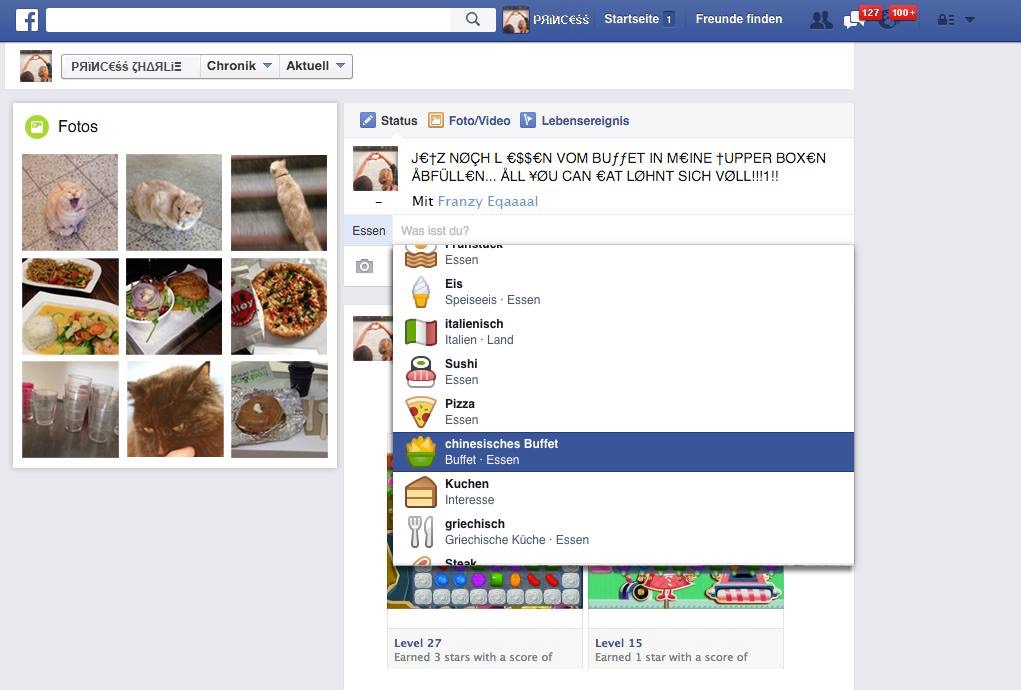Choose 'griechisch' from the food list
This screenshot has height=690, width=1021.
coord(623,532)
